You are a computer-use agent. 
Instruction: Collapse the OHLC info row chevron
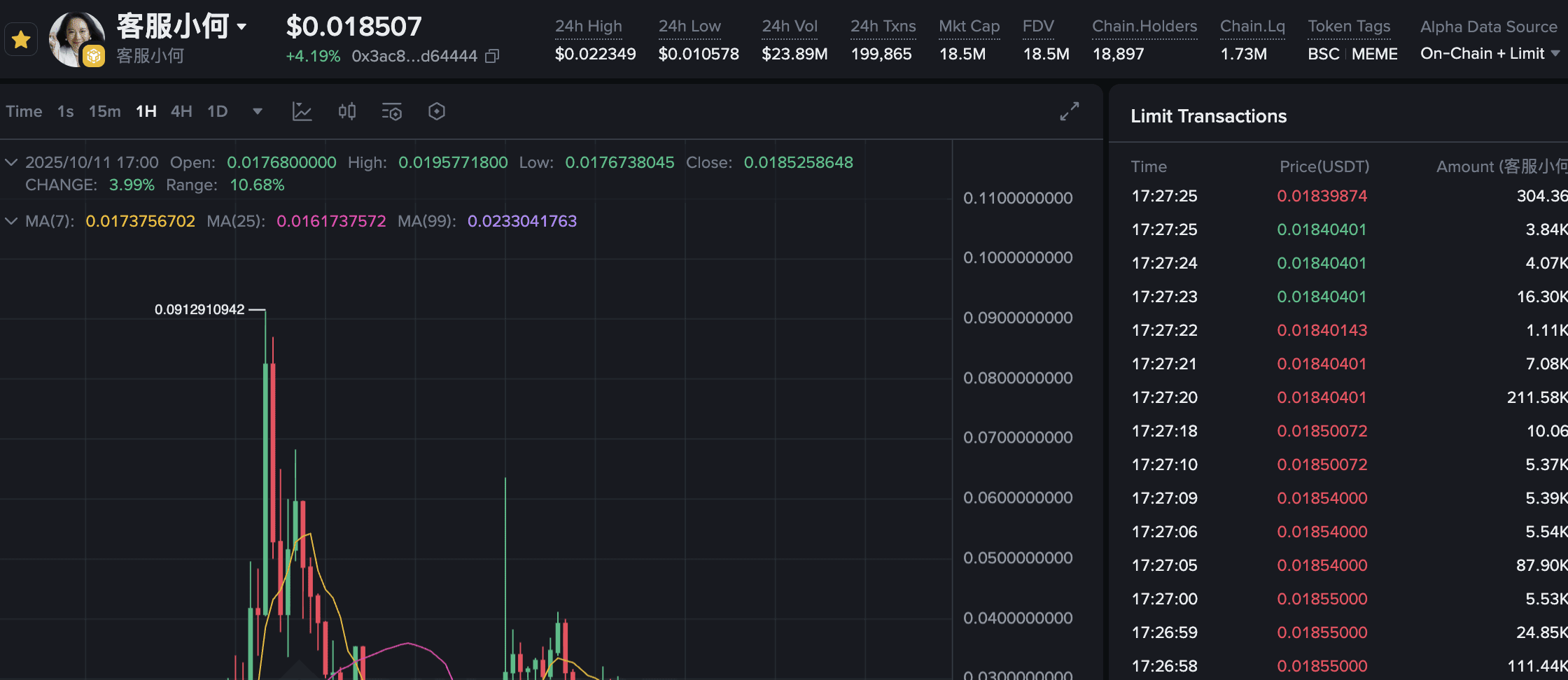click(x=11, y=162)
